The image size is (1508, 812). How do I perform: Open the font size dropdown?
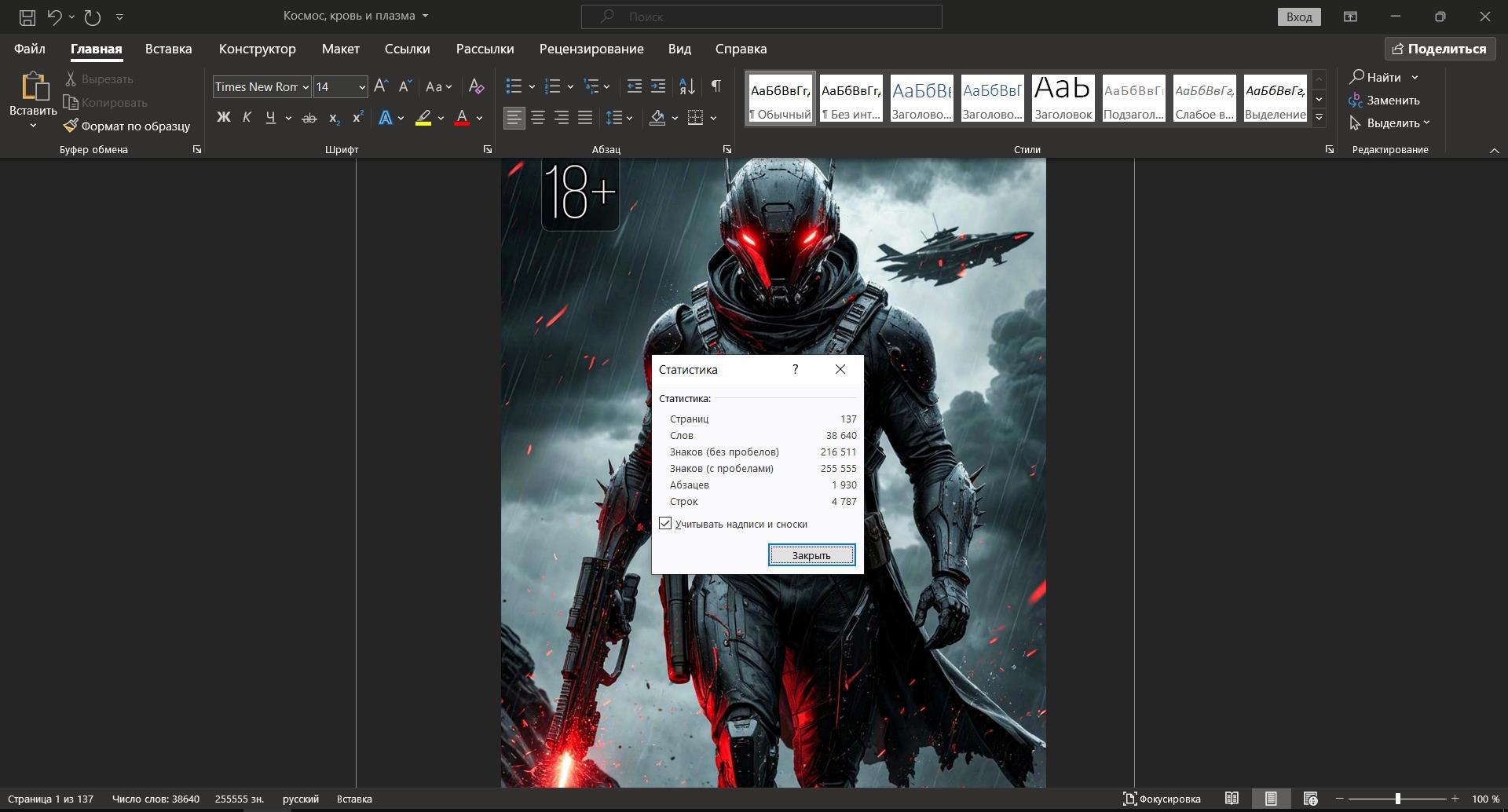pyautogui.click(x=361, y=87)
